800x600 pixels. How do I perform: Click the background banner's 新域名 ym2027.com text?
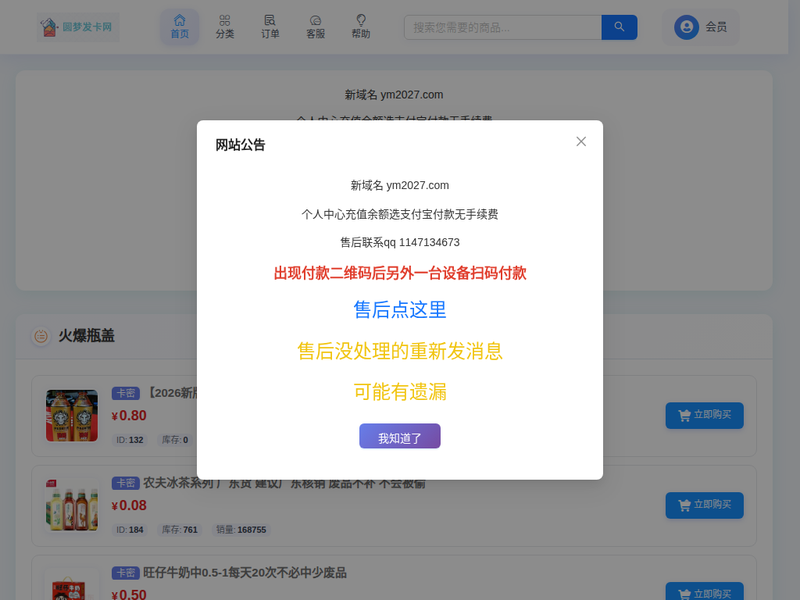click(393, 95)
